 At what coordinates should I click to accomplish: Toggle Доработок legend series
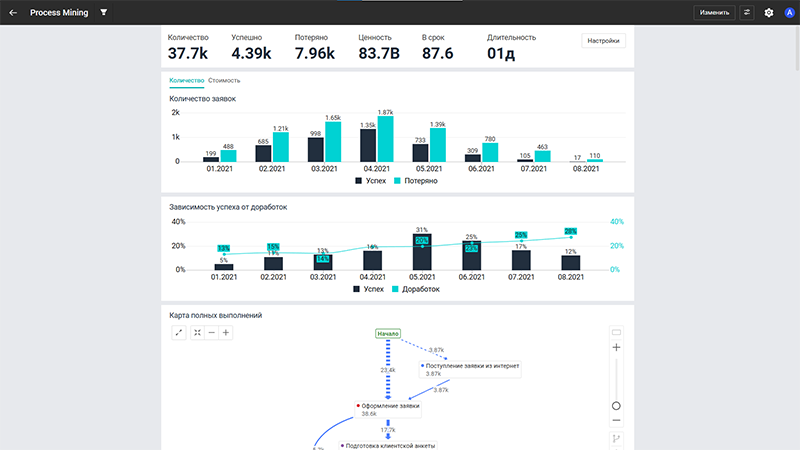click(x=415, y=289)
